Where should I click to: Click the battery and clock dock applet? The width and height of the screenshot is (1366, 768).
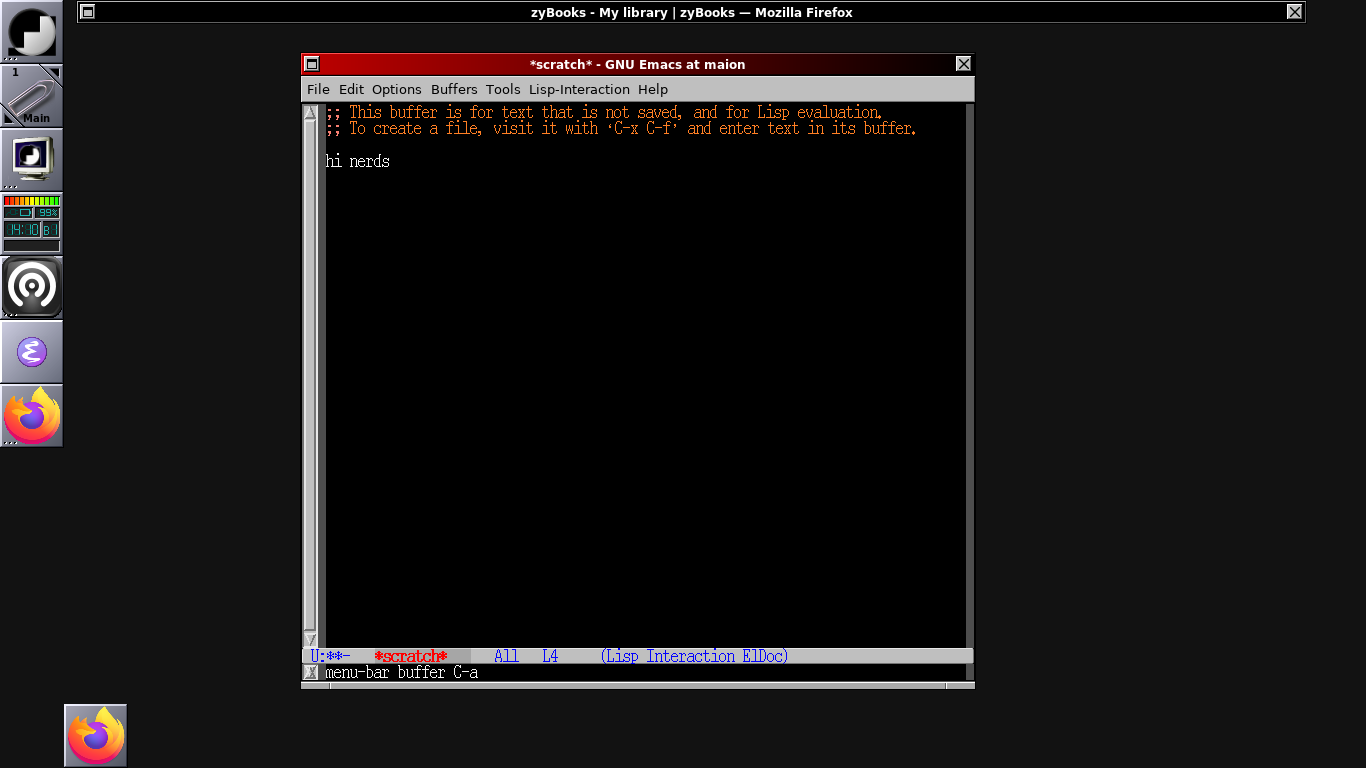[32, 224]
